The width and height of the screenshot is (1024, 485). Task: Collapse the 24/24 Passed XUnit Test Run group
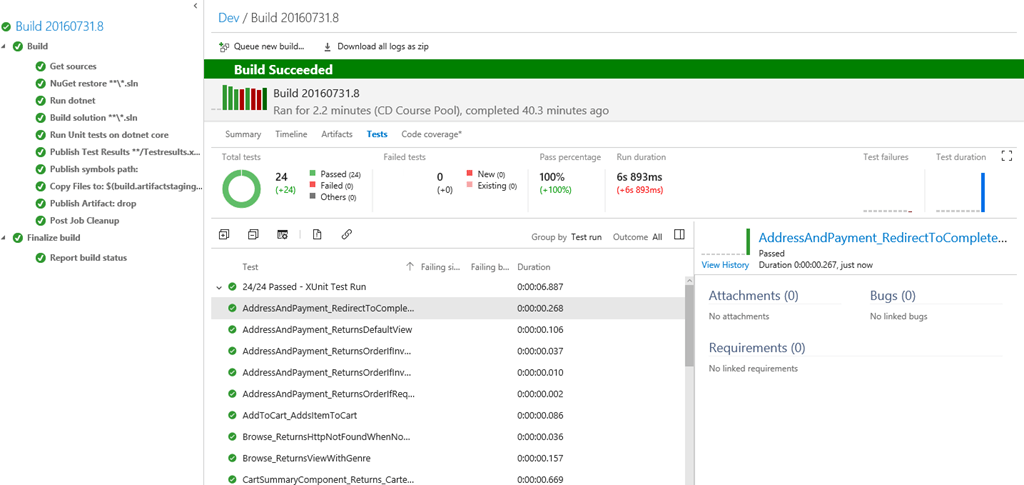[x=219, y=287]
